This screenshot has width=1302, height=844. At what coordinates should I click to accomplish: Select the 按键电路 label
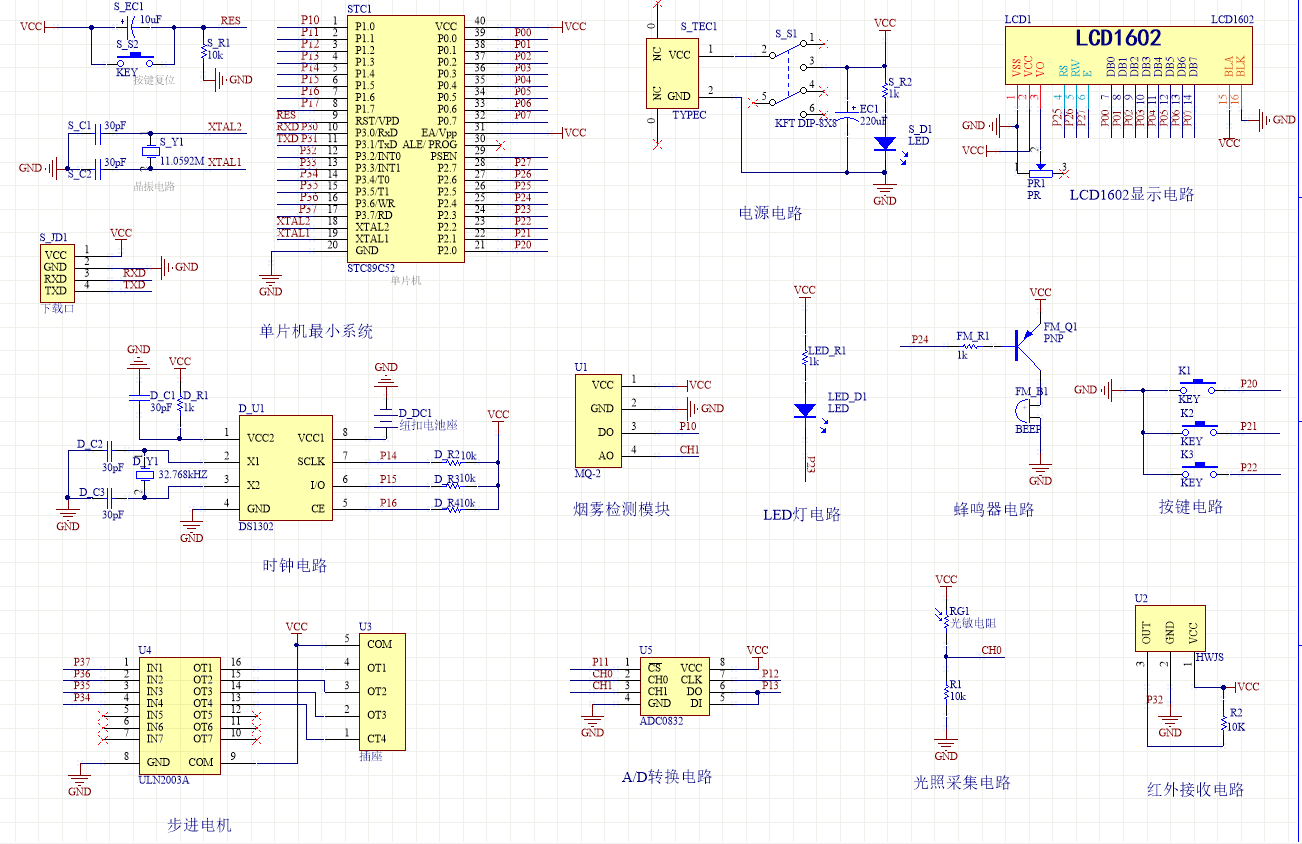pos(1191,506)
